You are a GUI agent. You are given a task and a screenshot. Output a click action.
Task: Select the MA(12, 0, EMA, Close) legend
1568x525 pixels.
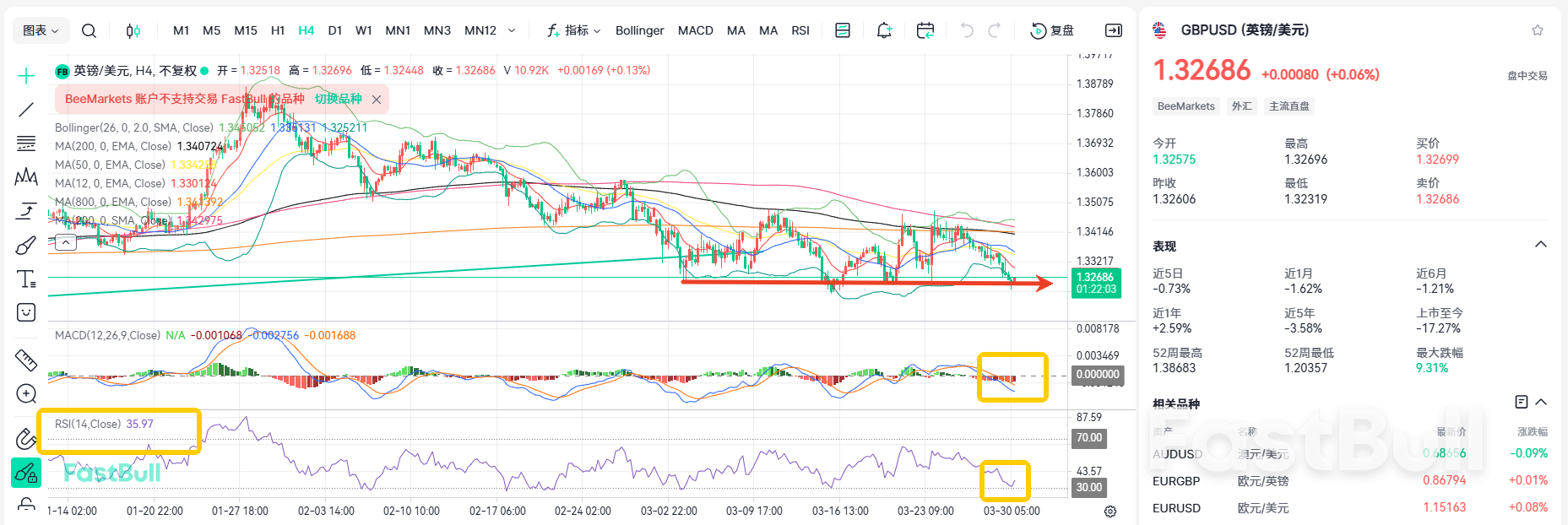click(110, 183)
